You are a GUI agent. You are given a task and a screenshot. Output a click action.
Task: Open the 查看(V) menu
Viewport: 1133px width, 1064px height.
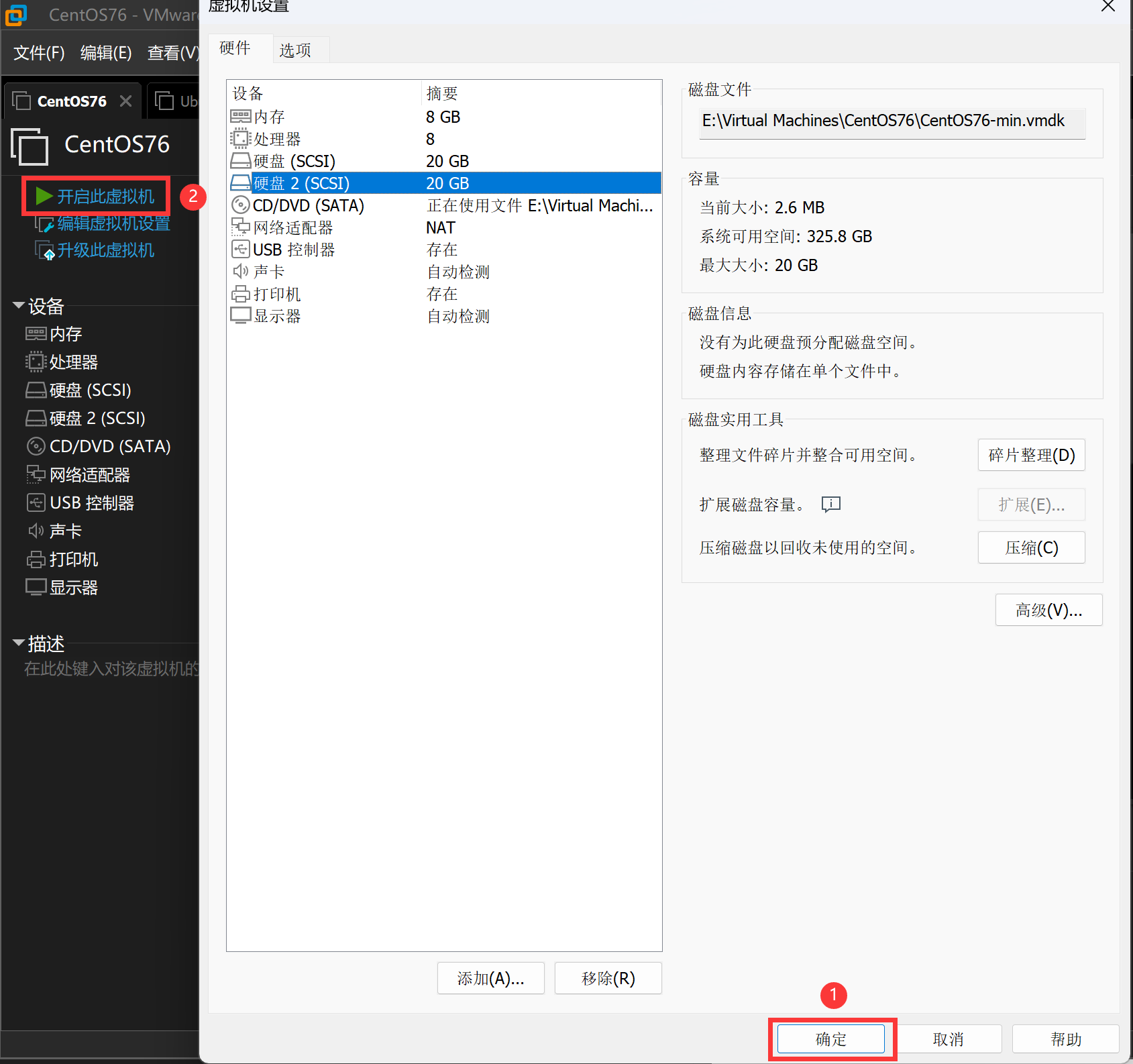173,53
